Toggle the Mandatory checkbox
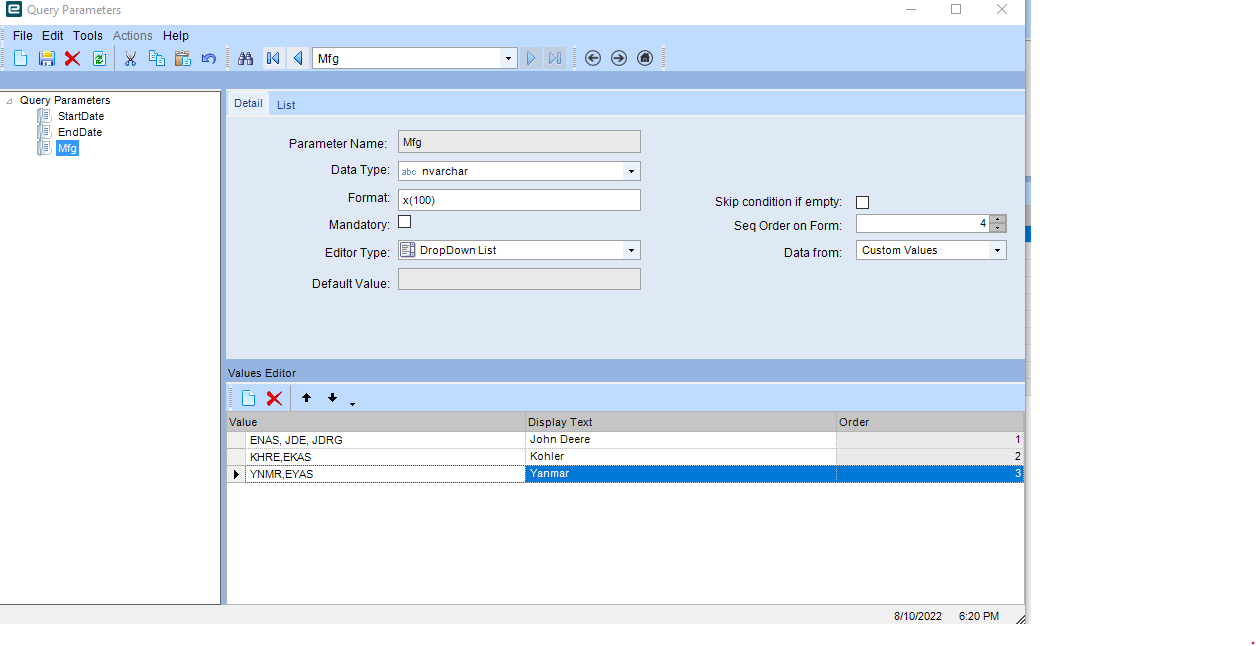The height and width of the screenshot is (646, 1256). 405,222
